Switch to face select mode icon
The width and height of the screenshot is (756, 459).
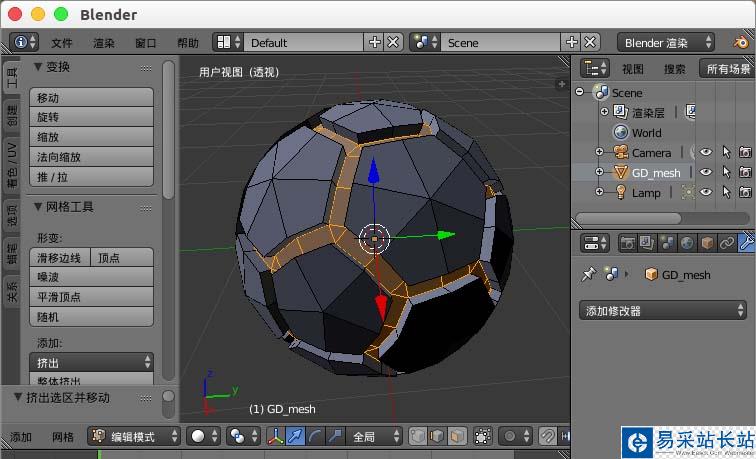pos(456,436)
